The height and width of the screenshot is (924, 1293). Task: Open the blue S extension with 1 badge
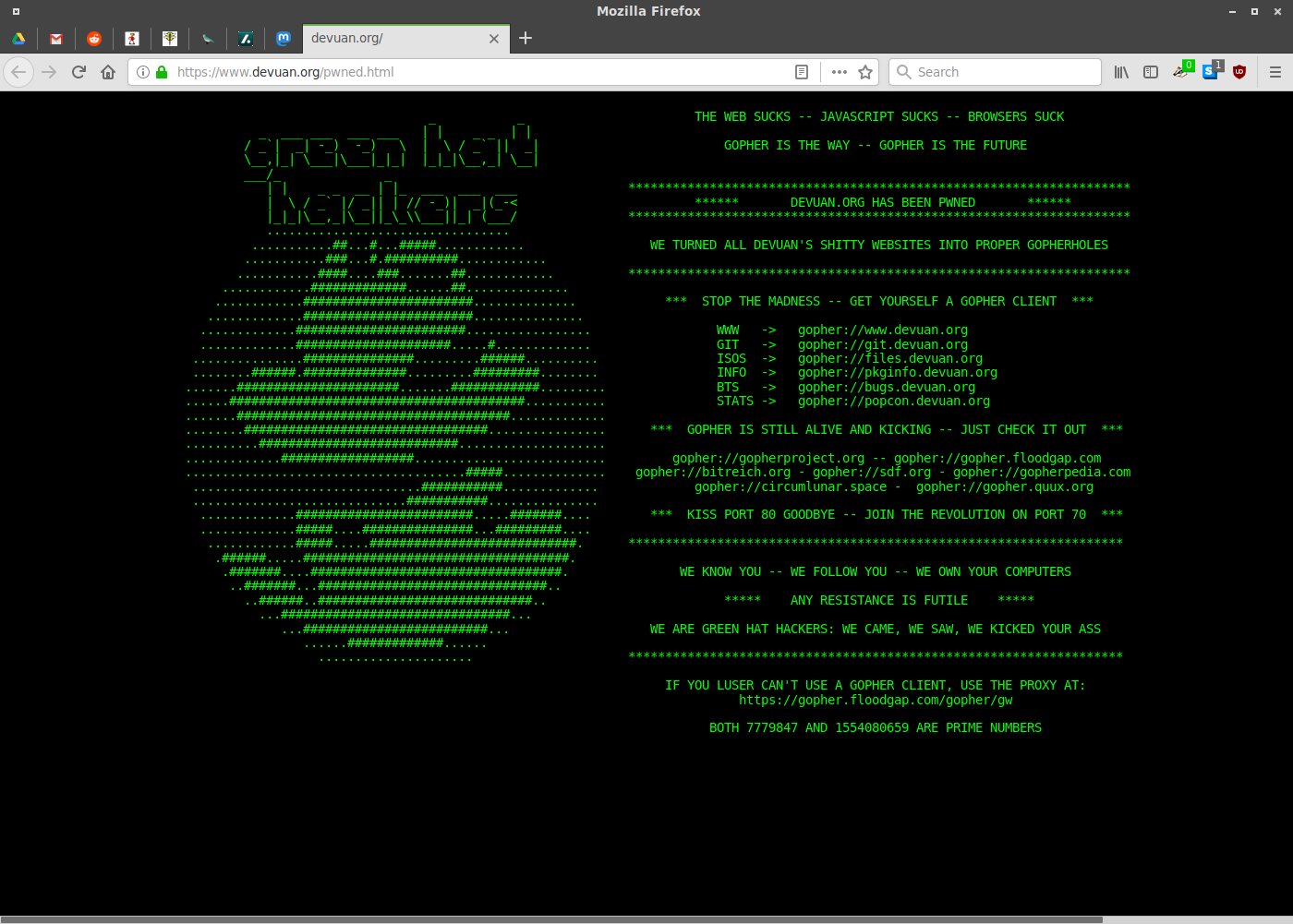click(1212, 71)
